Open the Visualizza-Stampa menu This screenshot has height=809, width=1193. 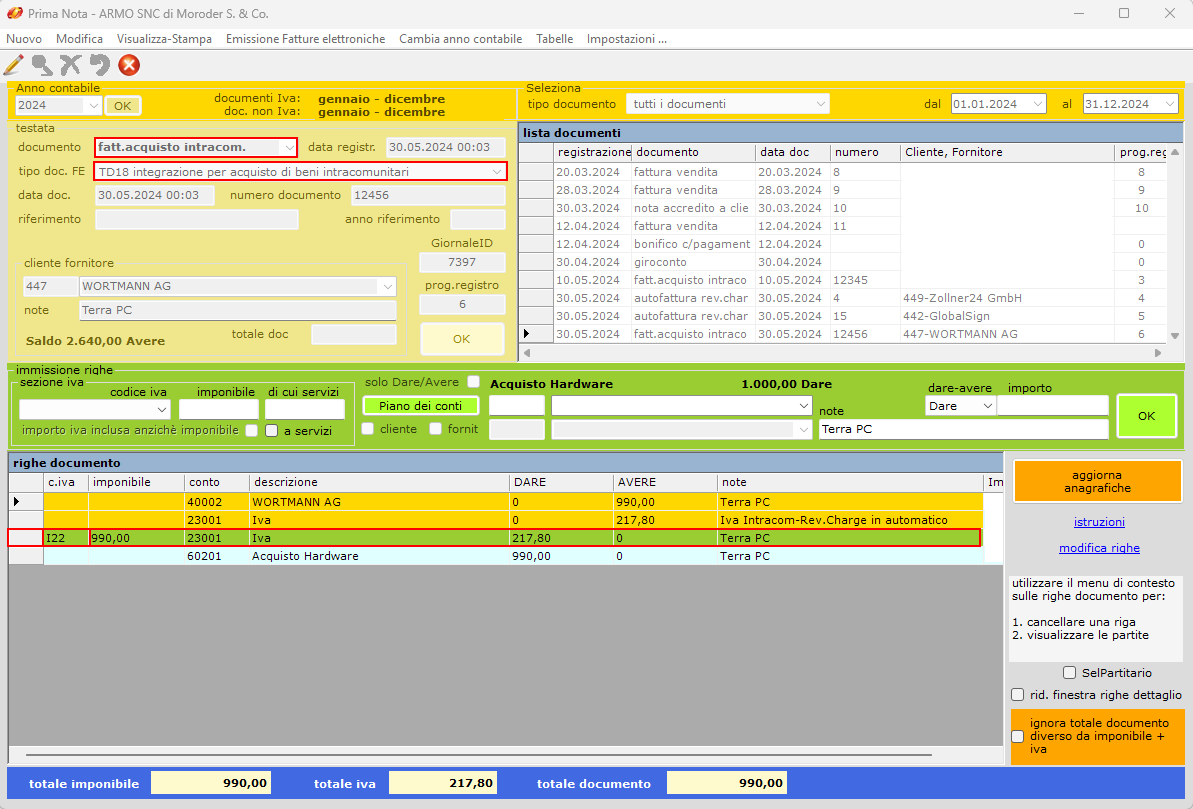tap(164, 39)
